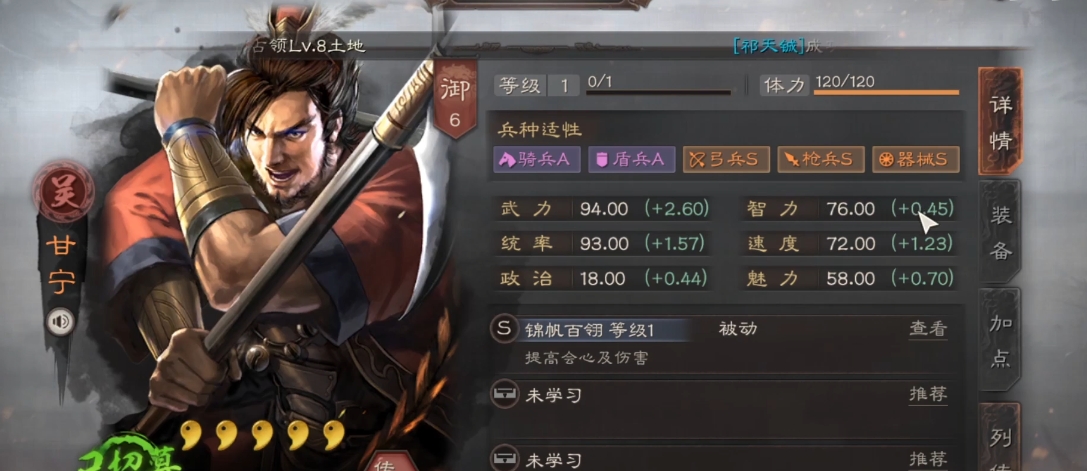Click the 祁天铖 player name link

pos(769,46)
